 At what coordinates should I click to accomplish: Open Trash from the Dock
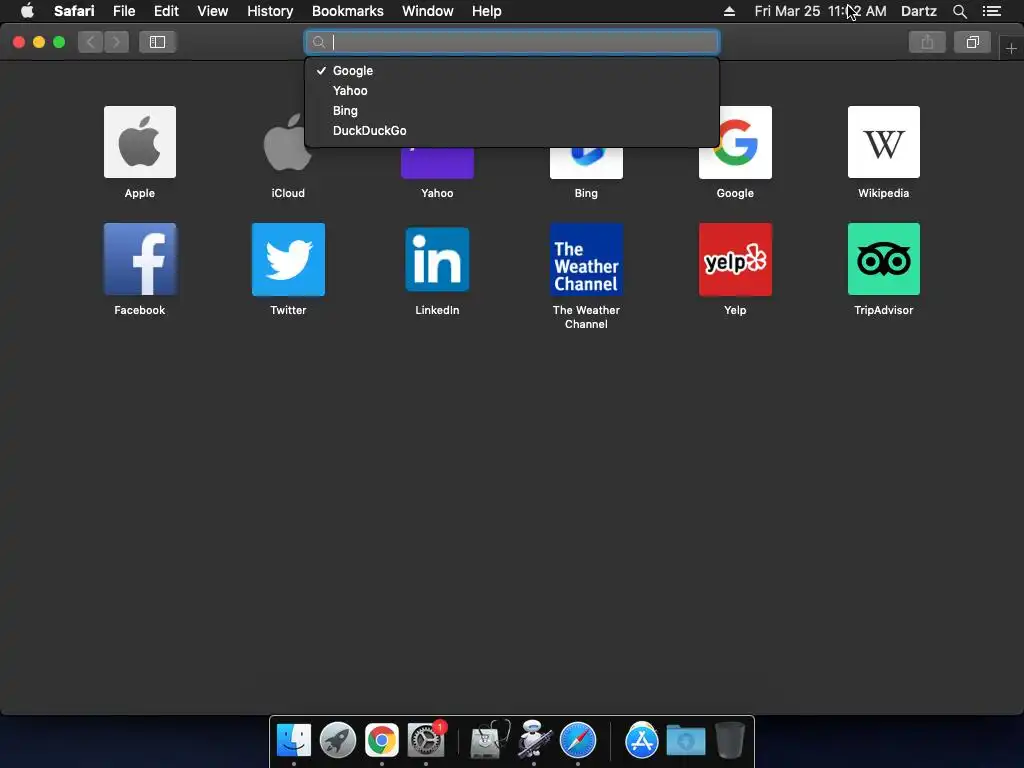[x=729, y=740]
